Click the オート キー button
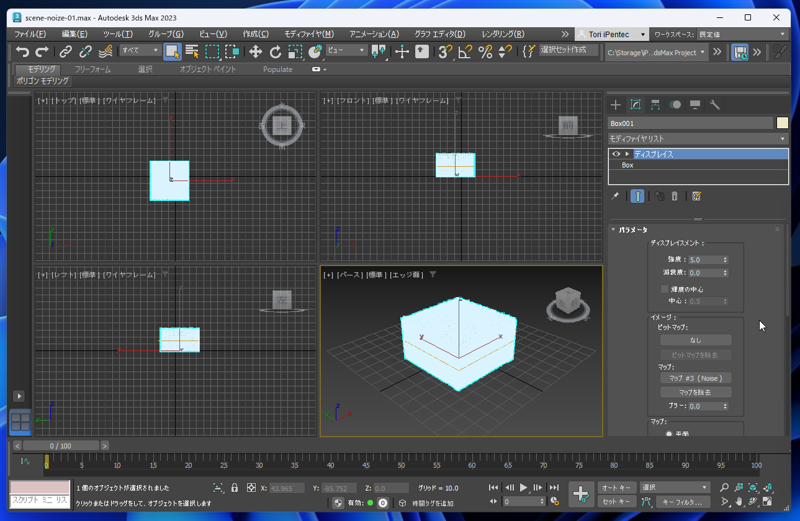 tap(616, 487)
